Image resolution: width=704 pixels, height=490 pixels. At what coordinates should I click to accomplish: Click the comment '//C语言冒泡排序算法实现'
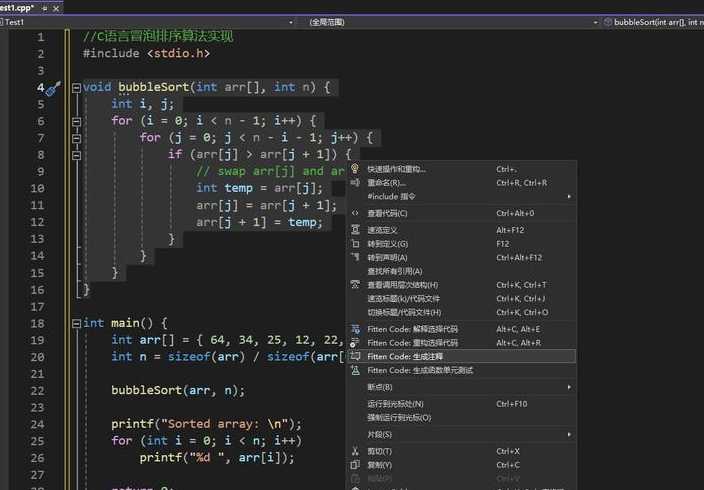[x=158, y=36]
